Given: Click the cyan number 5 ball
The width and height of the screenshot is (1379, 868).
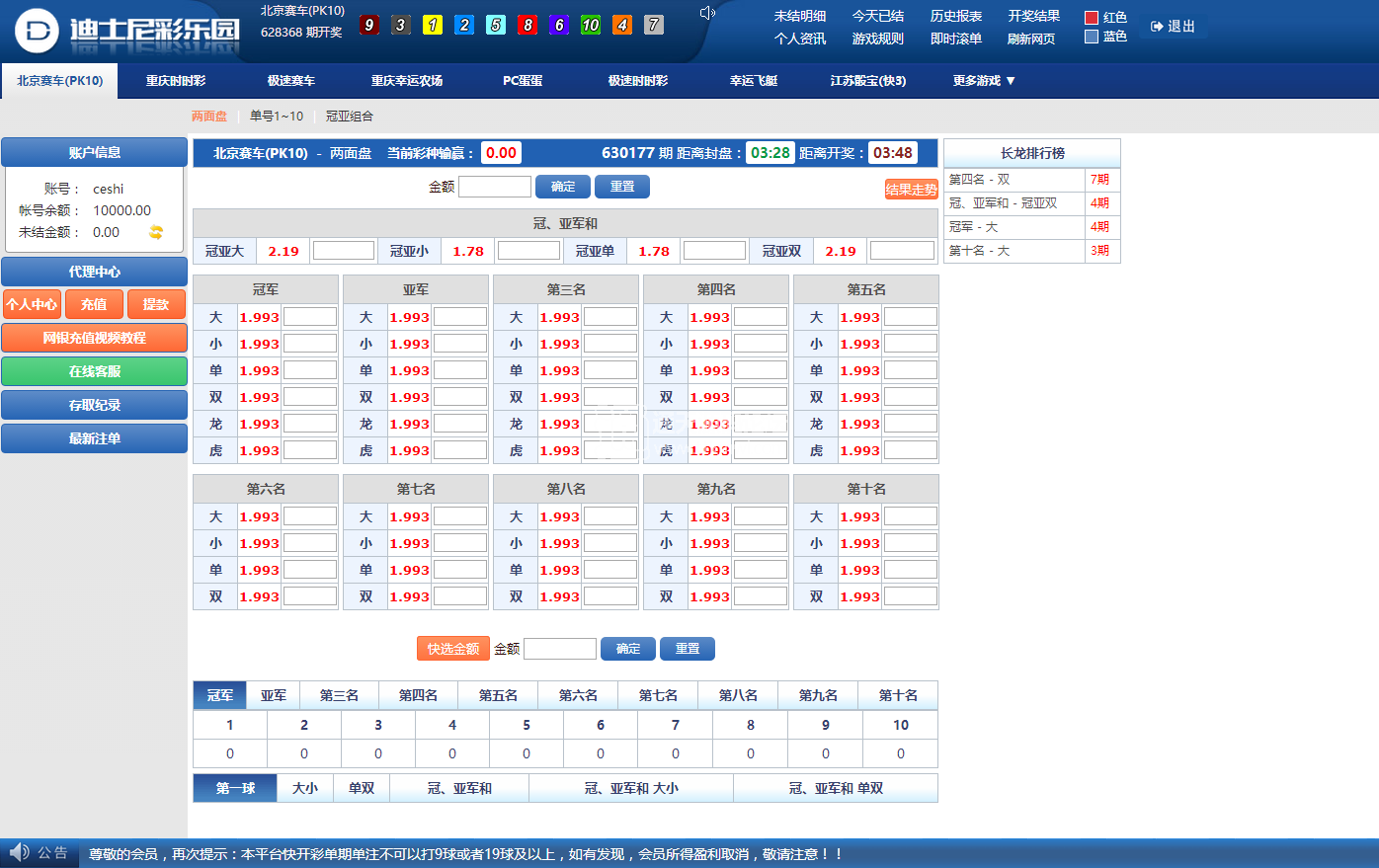Looking at the screenshot, I should pyautogui.click(x=496, y=25).
